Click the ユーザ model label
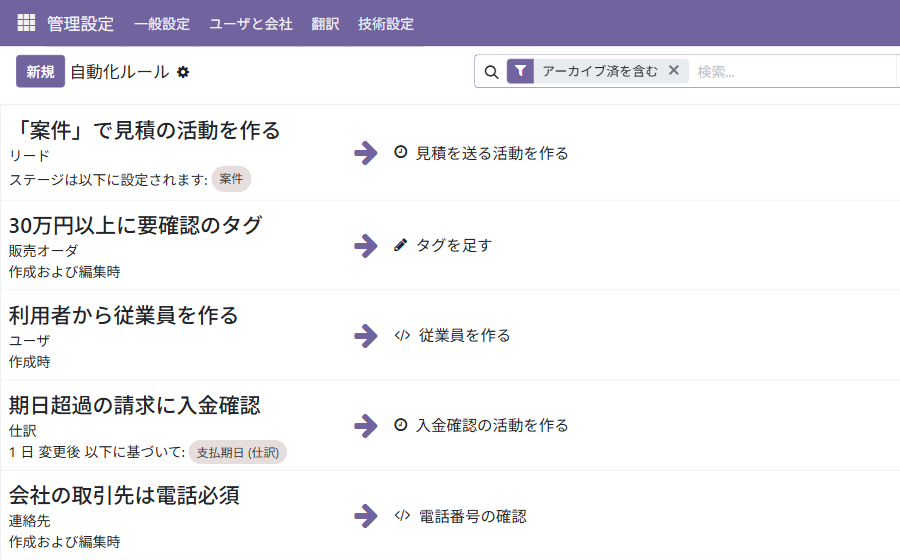Viewport: 900px width, 560px height. click(x=30, y=341)
